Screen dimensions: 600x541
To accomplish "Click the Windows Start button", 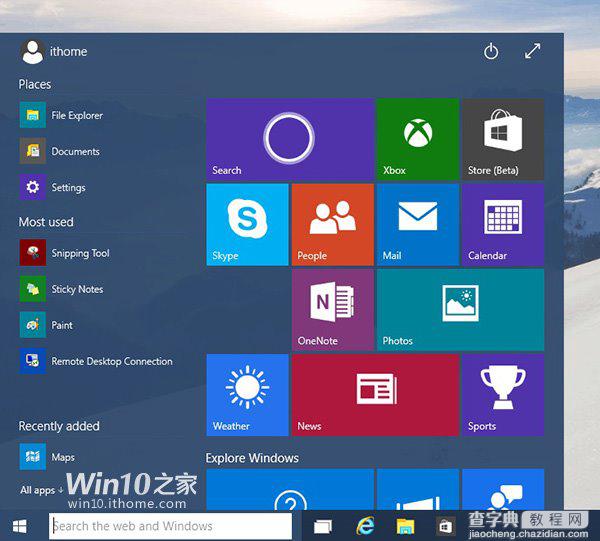I will 20,526.
